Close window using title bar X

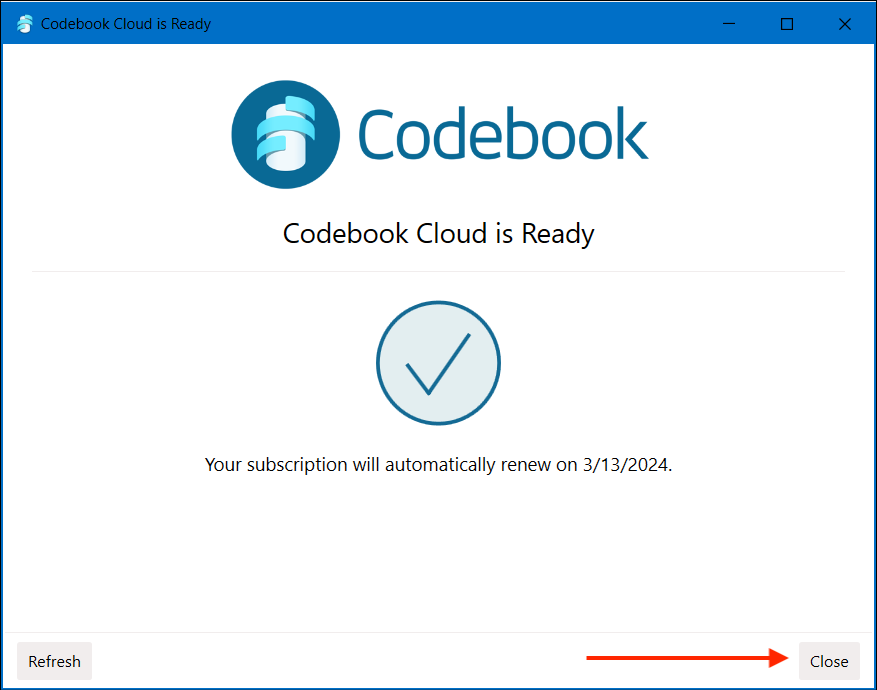(x=845, y=23)
